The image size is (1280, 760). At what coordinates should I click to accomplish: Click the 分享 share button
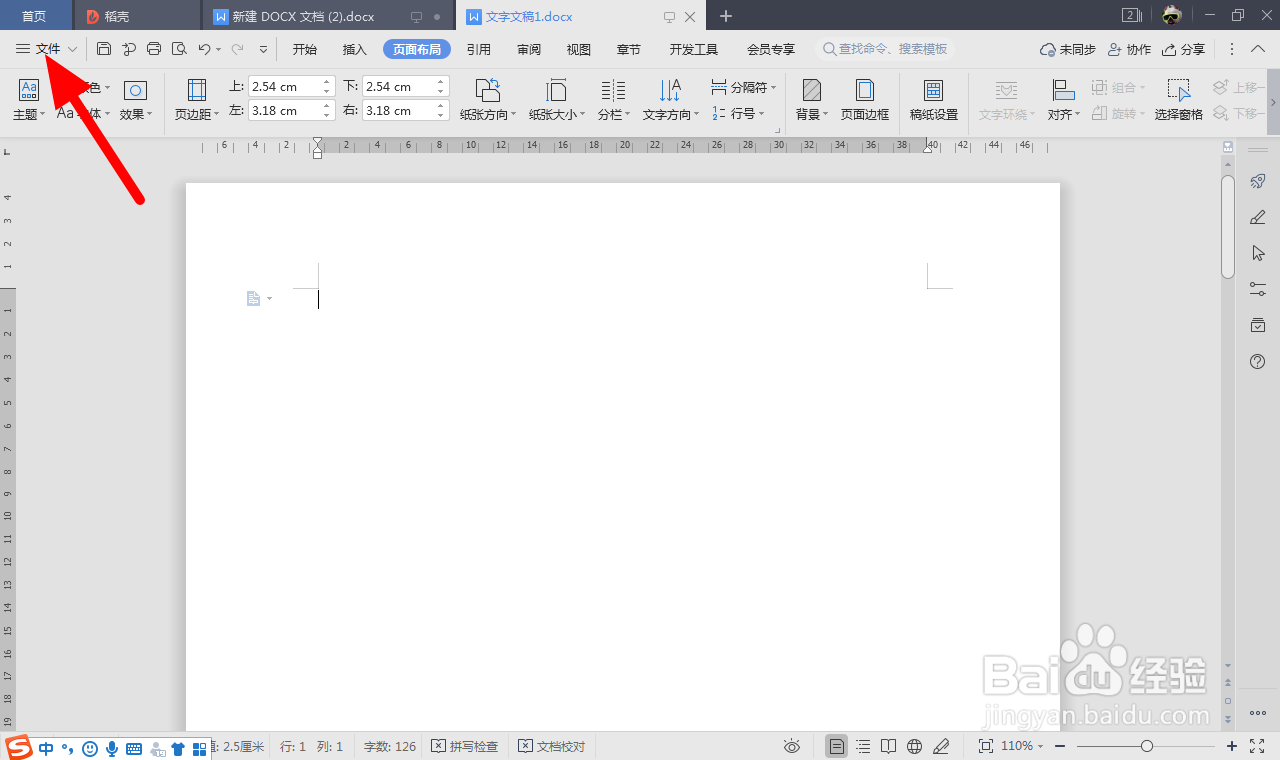1183,49
